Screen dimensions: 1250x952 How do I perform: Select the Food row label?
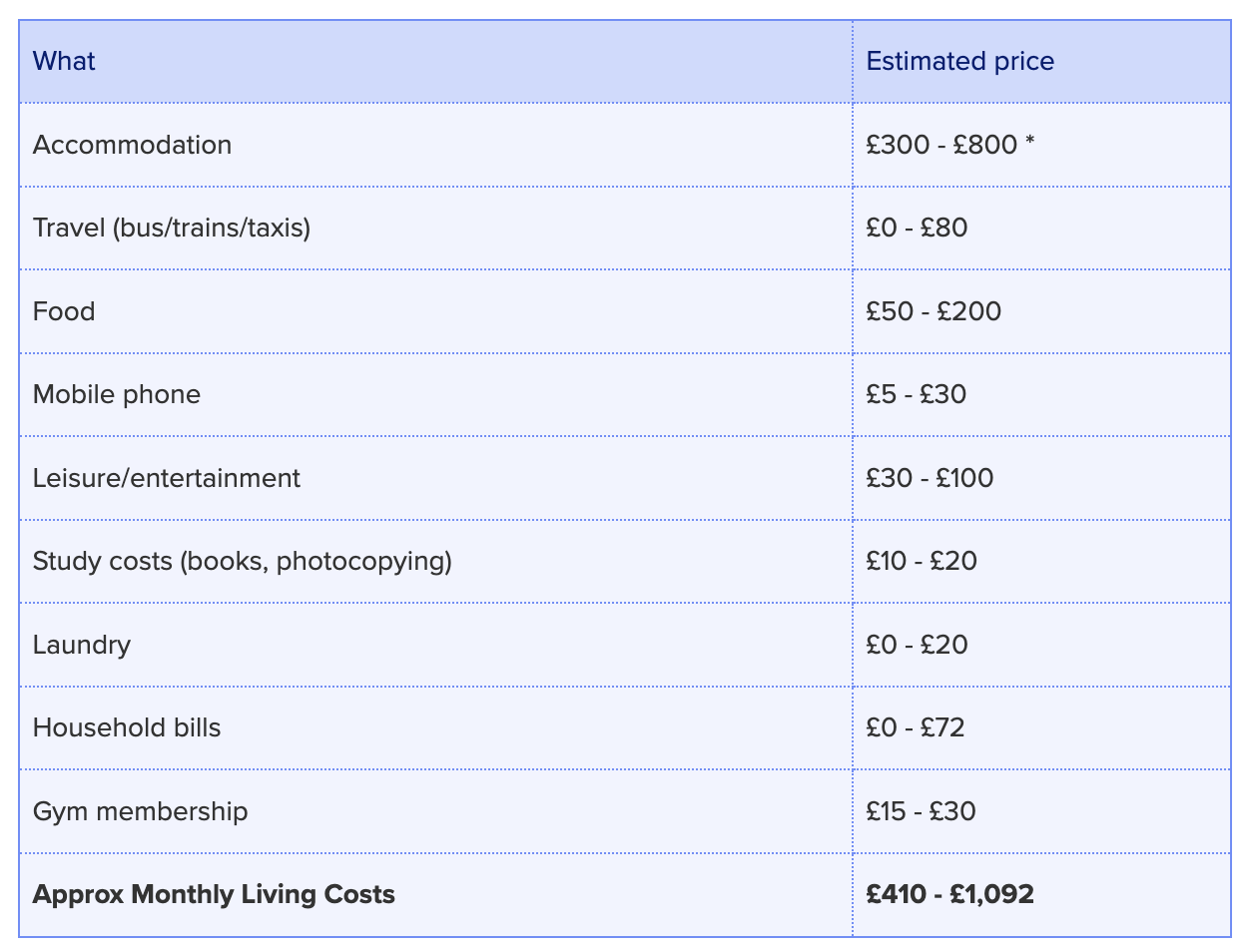click(64, 311)
